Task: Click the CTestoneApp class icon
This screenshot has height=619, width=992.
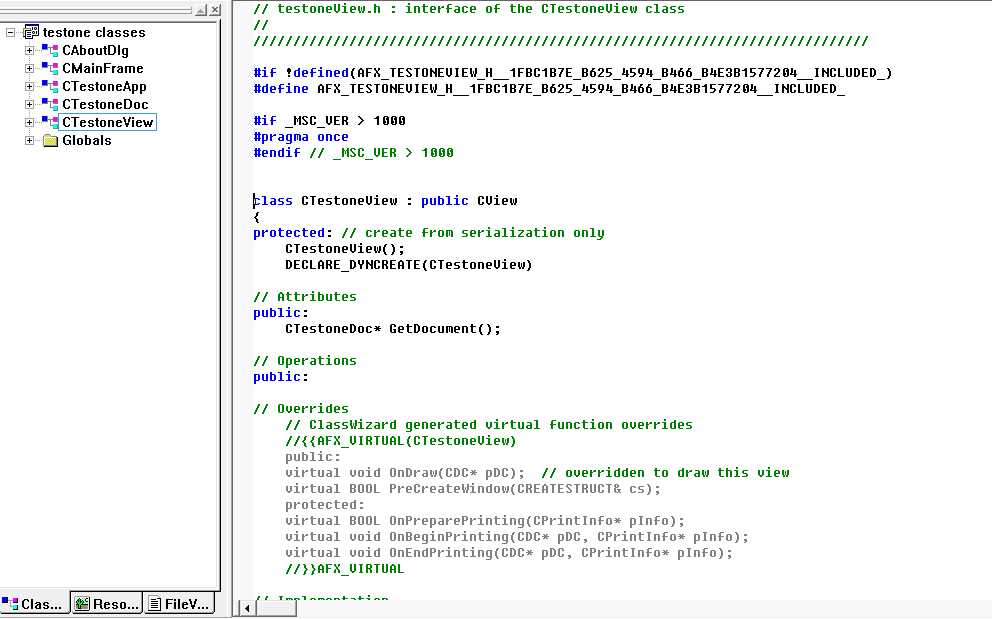Action: [50, 86]
